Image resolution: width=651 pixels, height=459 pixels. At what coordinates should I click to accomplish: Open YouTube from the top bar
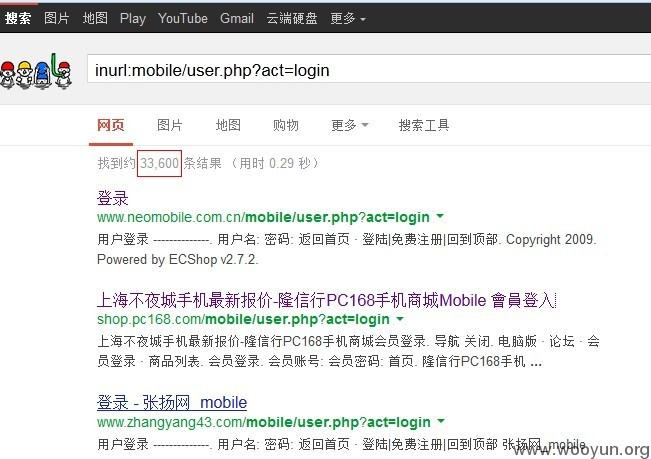[x=183, y=18]
